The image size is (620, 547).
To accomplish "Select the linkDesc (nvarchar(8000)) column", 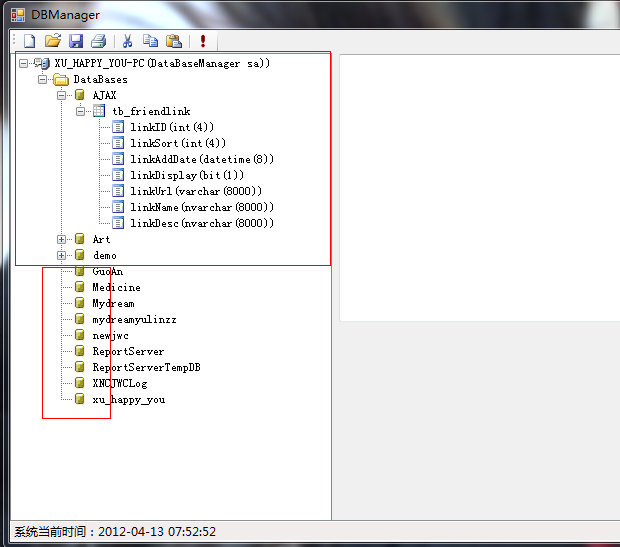I will pos(202,223).
